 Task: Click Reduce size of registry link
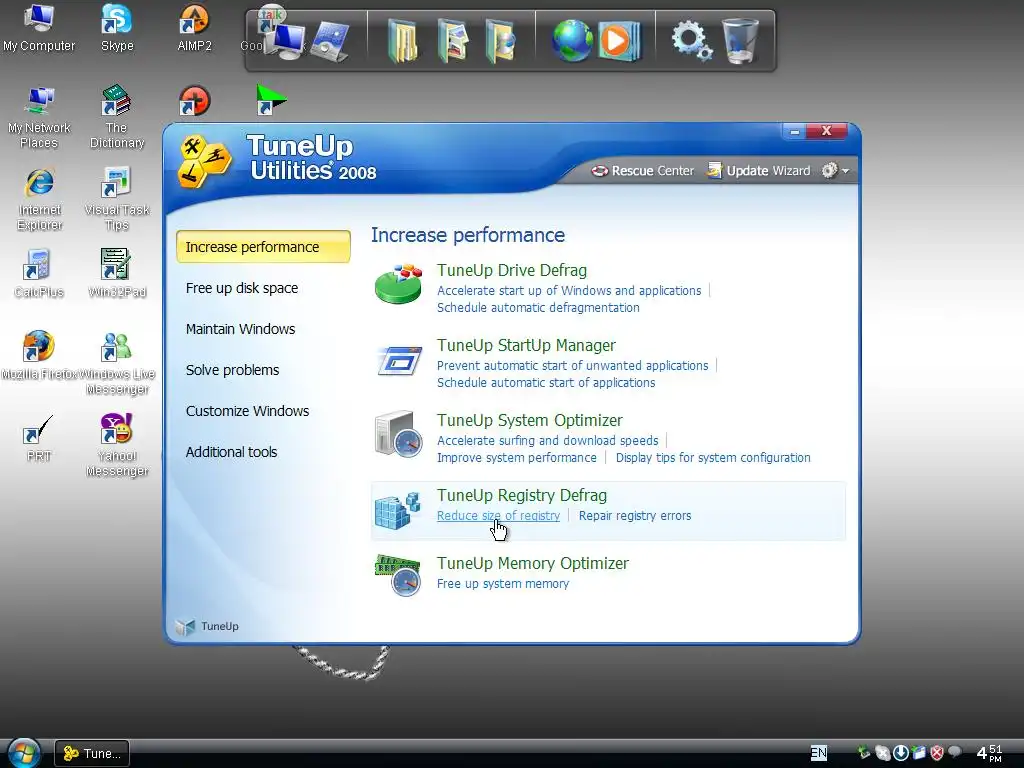coord(498,516)
